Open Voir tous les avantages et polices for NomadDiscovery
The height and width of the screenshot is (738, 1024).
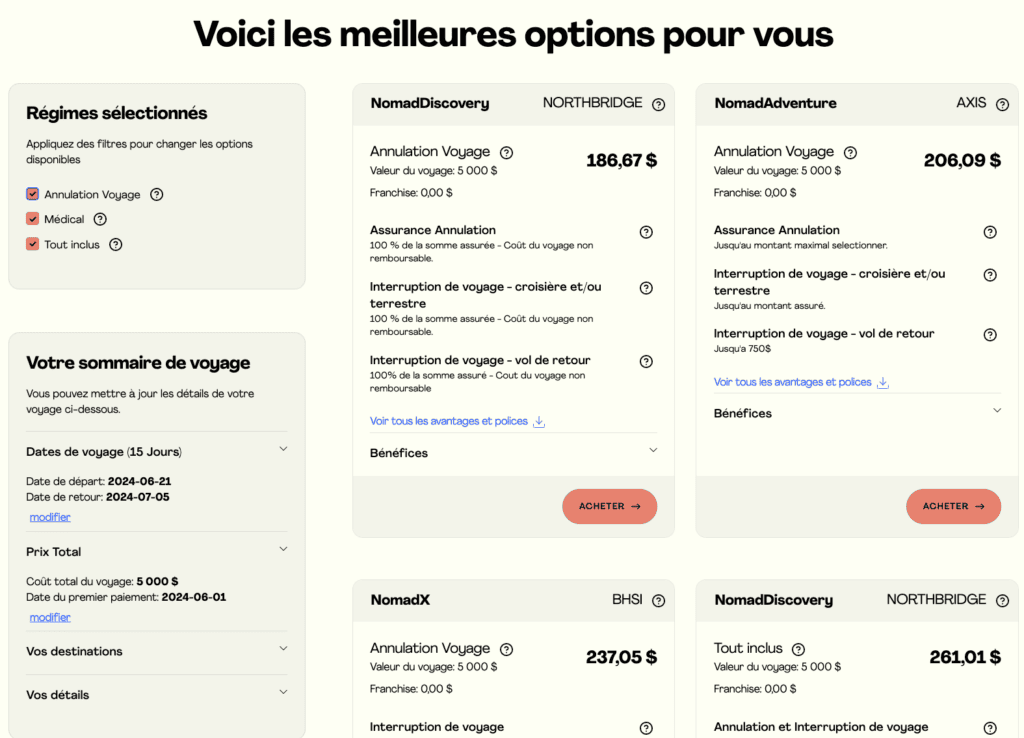(448, 421)
